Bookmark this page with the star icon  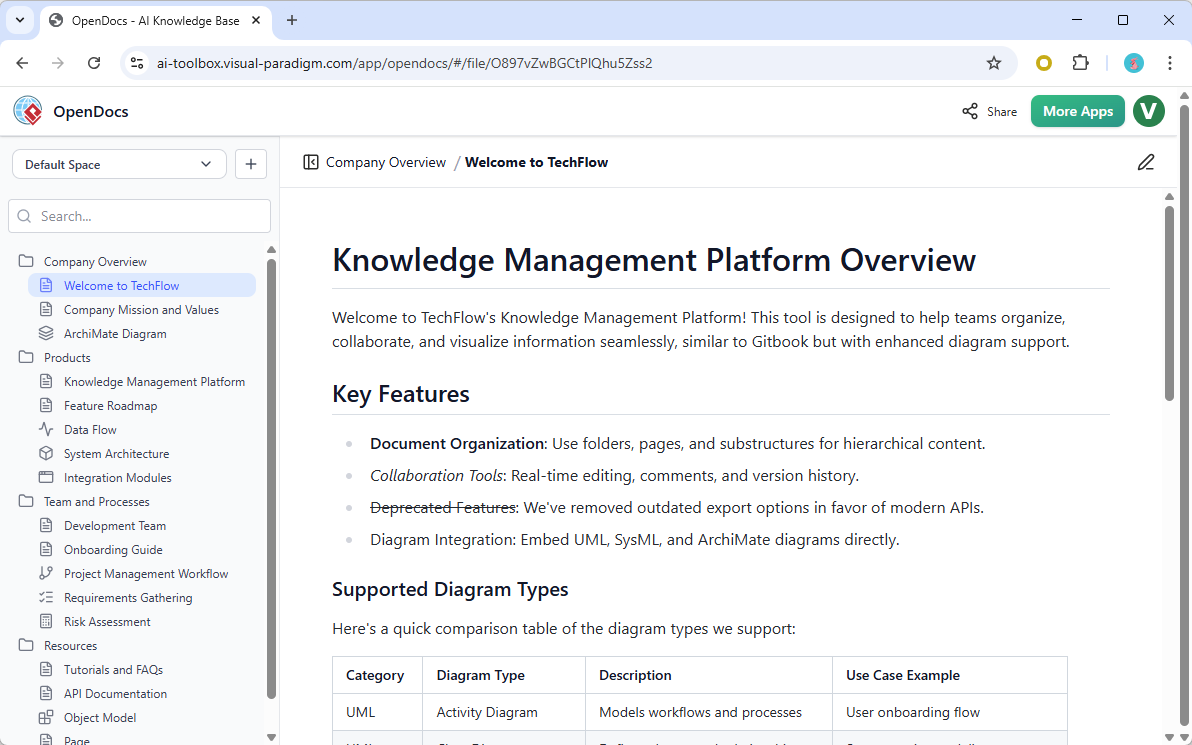994,62
